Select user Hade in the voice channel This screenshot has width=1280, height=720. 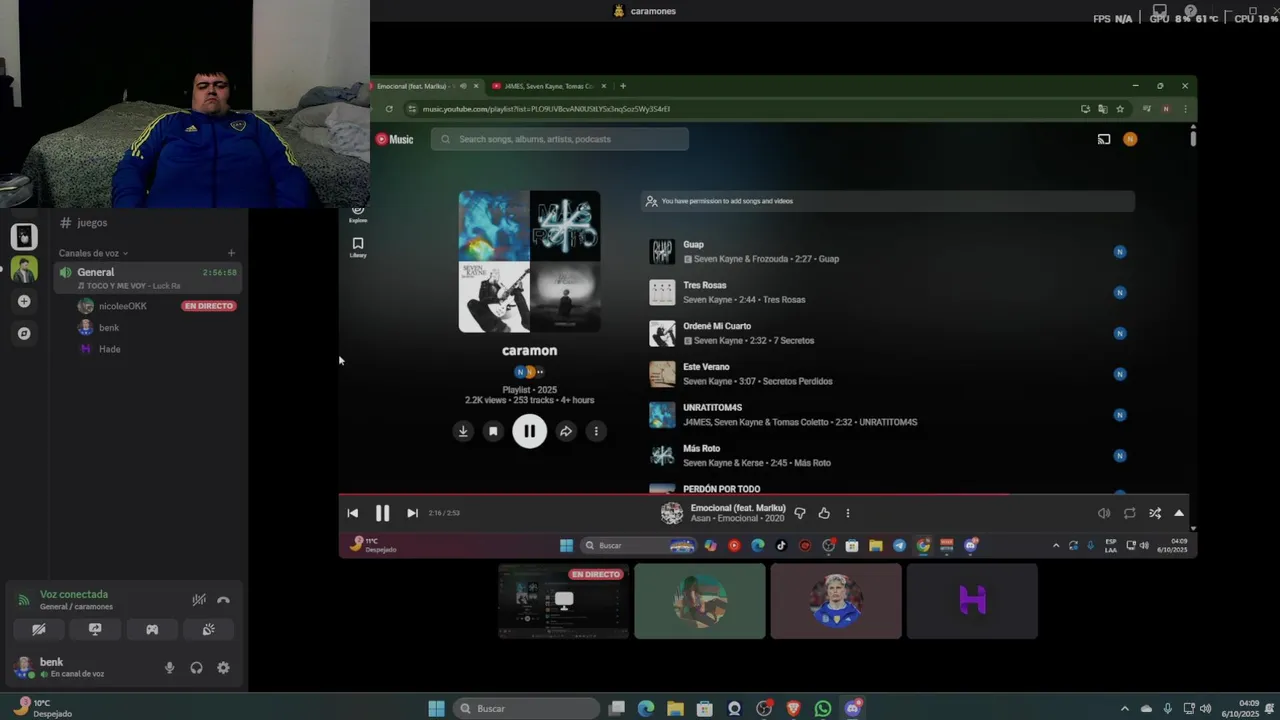(x=109, y=349)
